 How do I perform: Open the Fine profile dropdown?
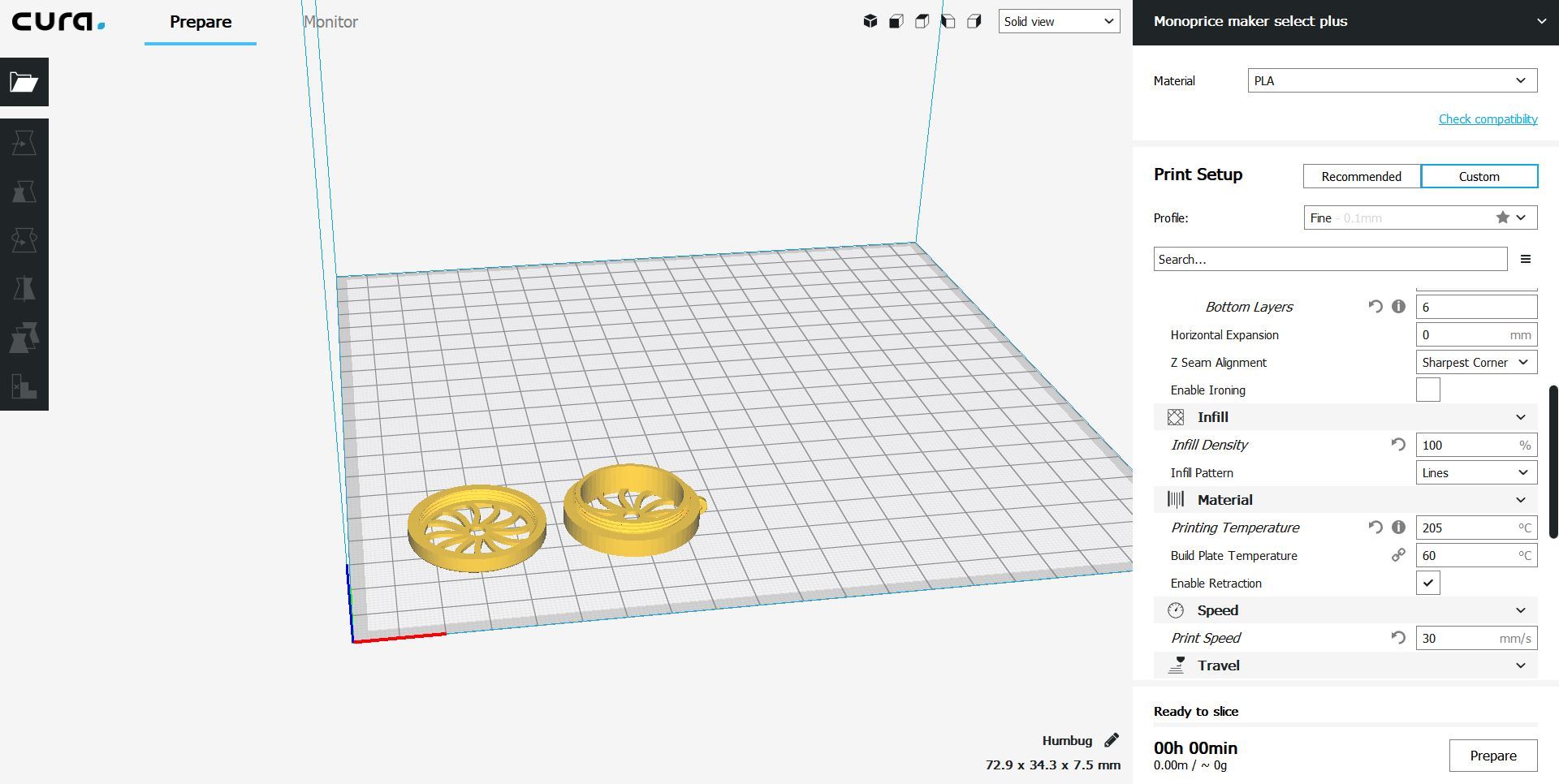(x=1421, y=218)
